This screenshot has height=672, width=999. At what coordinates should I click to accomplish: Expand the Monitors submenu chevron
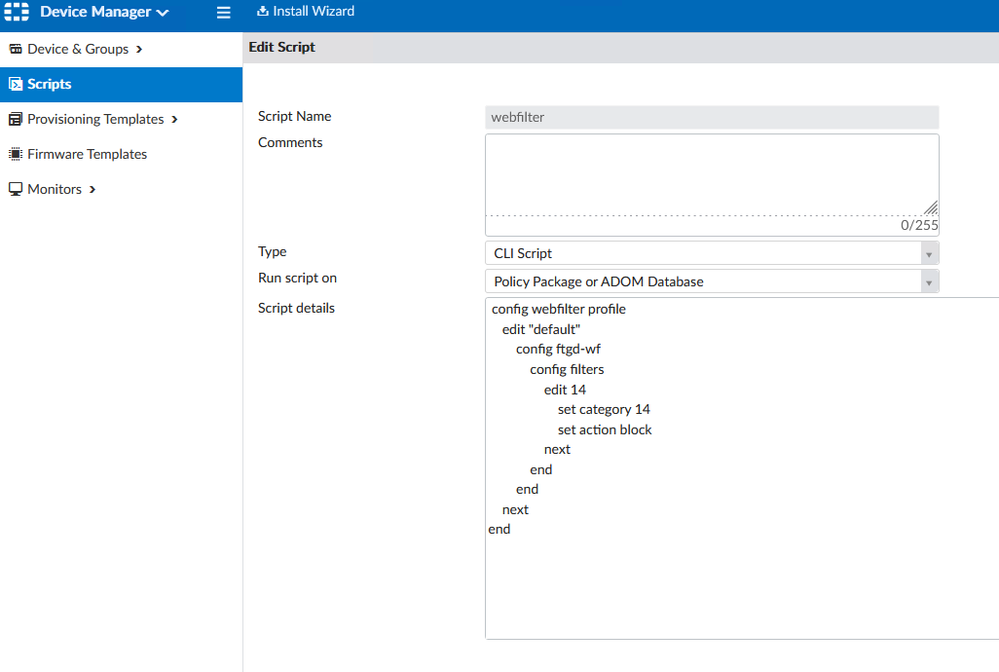tap(93, 189)
